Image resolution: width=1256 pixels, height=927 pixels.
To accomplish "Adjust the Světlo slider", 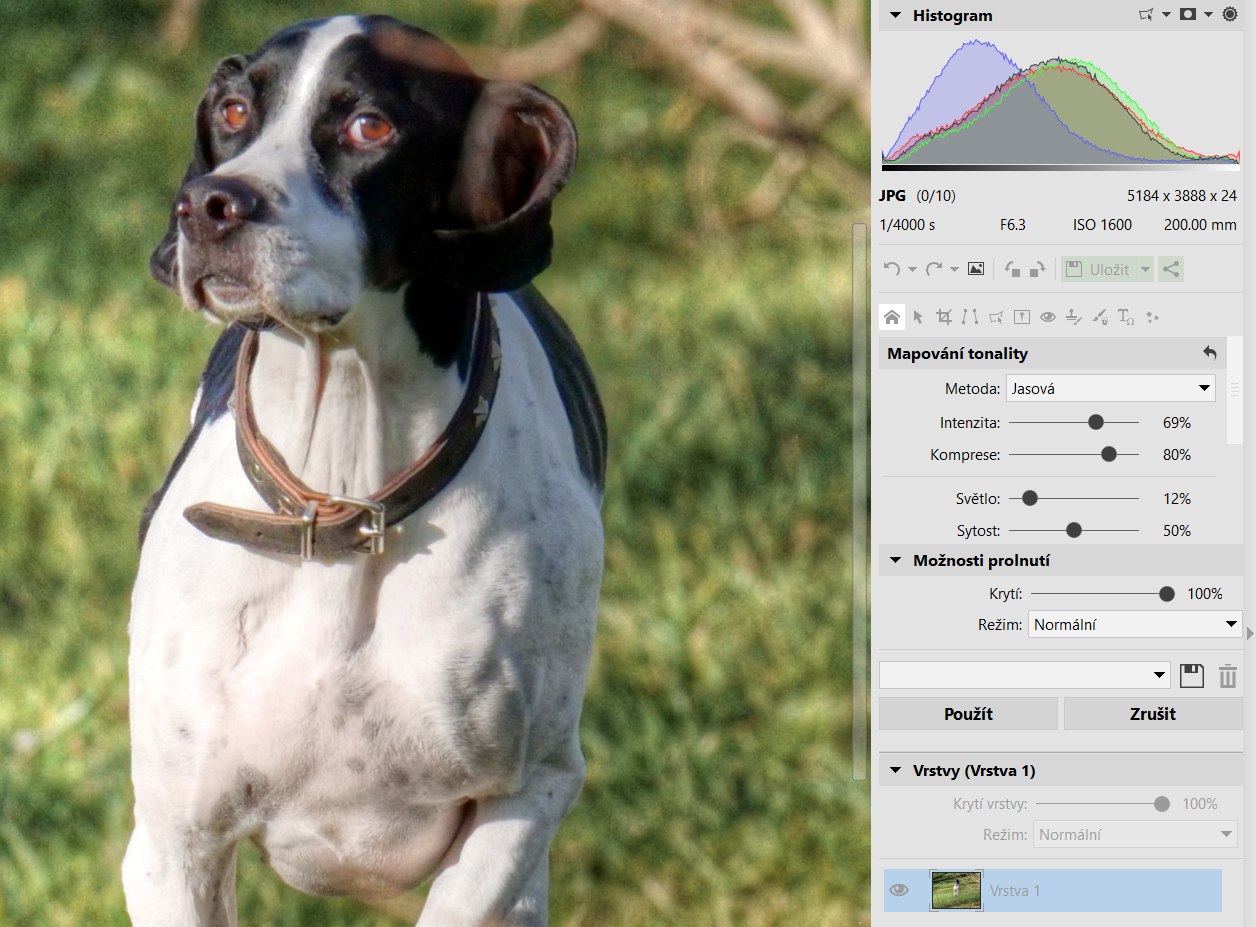I will pos(1074,498).
